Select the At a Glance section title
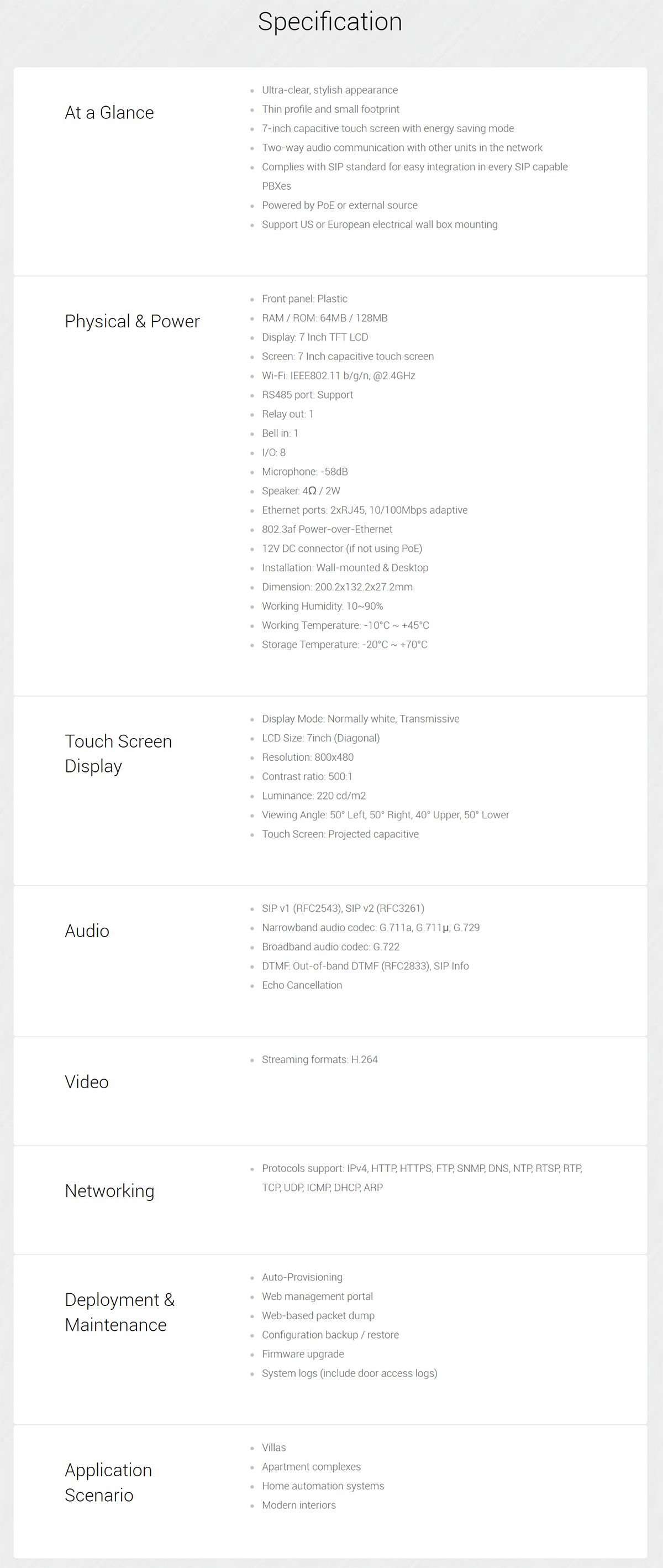 (109, 113)
